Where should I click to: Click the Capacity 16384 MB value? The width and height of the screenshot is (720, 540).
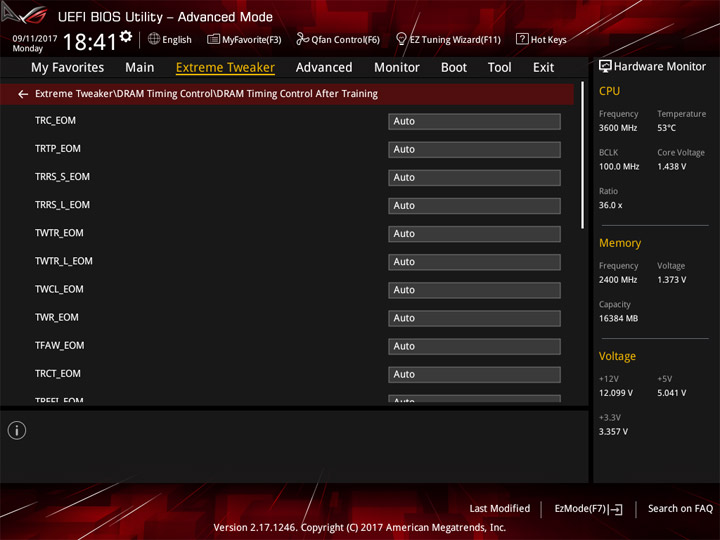618,318
